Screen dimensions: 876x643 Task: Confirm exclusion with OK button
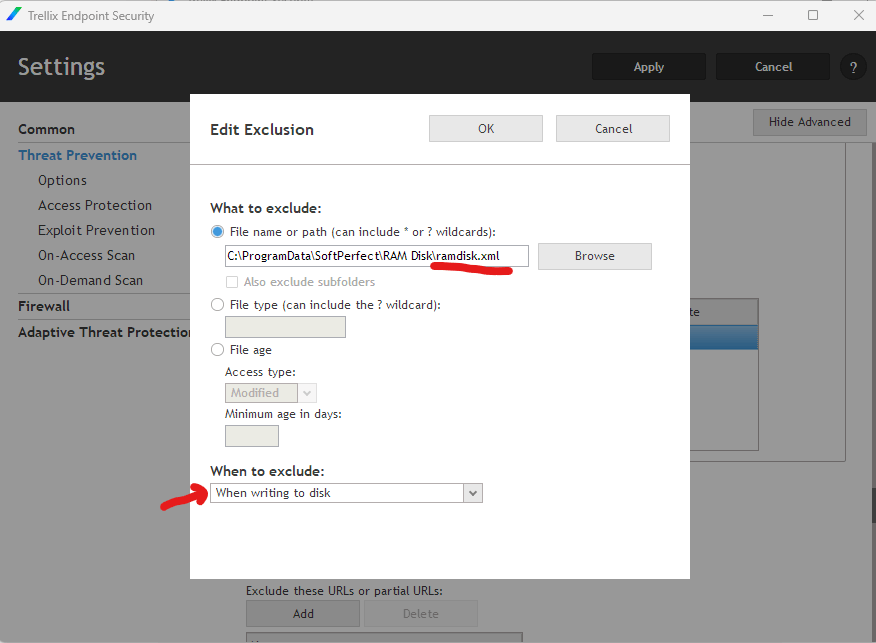click(486, 128)
